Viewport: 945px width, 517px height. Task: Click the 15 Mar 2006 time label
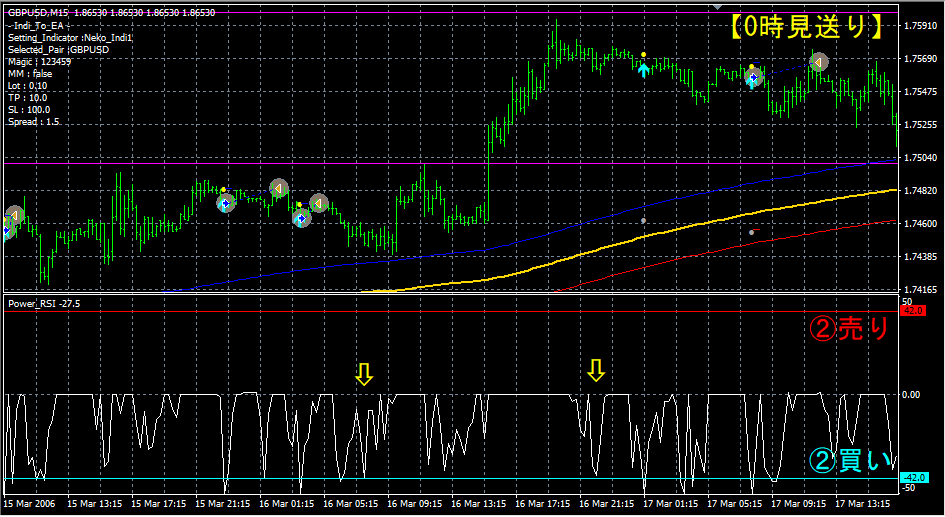click(x=29, y=504)
